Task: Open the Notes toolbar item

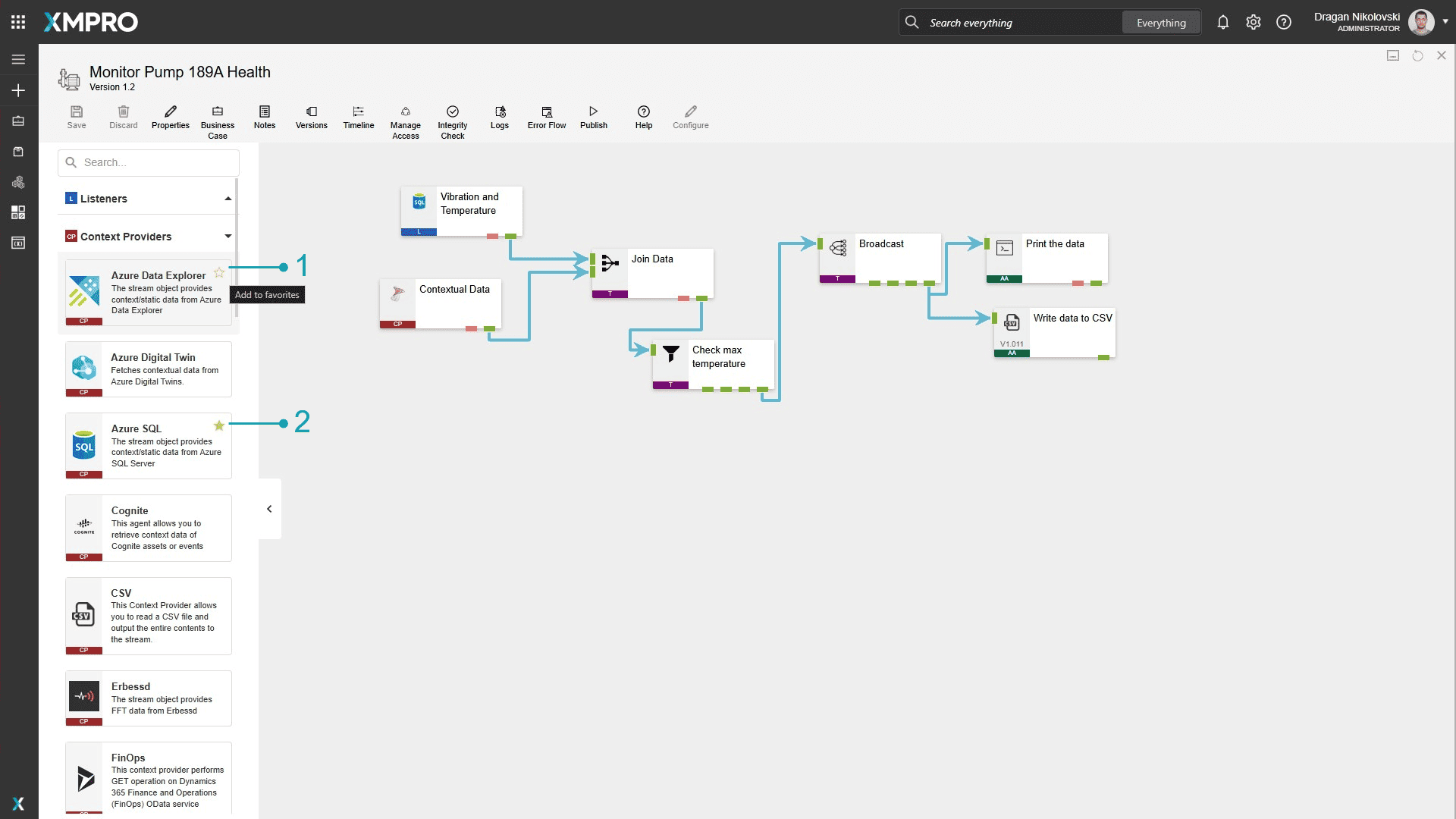Action: point(264,117)
